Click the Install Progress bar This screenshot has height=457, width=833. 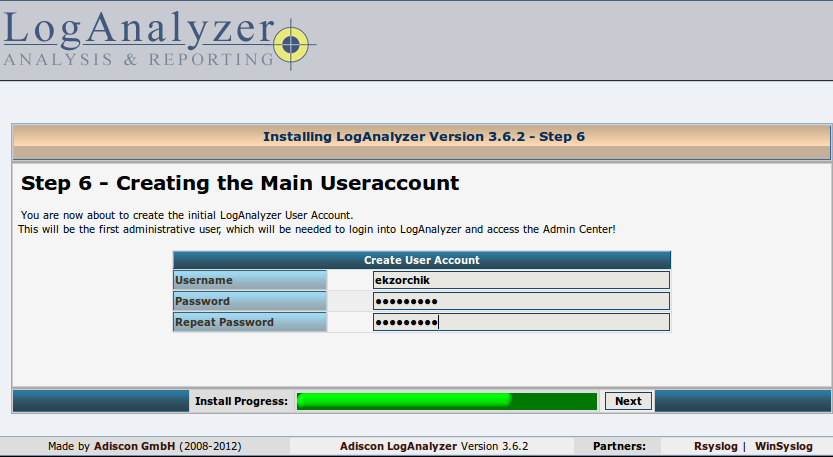(446, 401)
